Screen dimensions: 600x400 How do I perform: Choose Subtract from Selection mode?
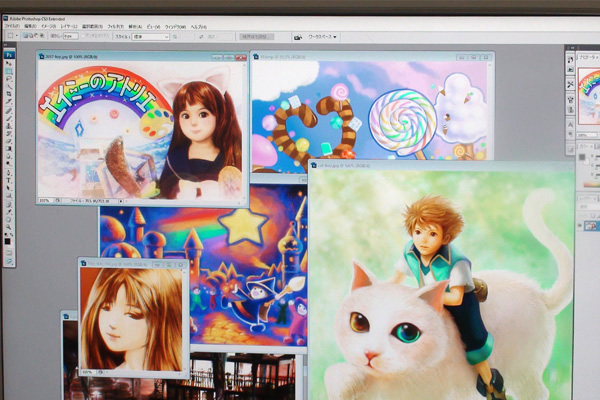[x=36, y=36]
